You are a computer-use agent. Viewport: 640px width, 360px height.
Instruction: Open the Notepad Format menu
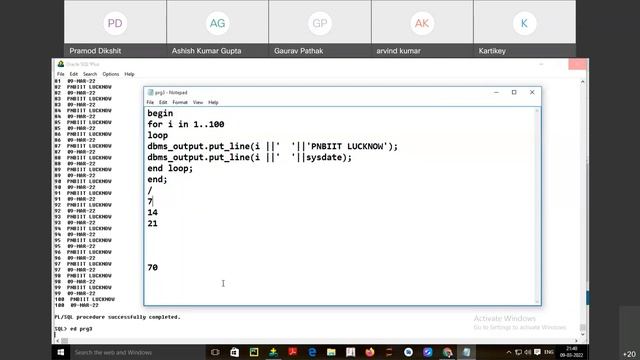click(x=180, y=102)
